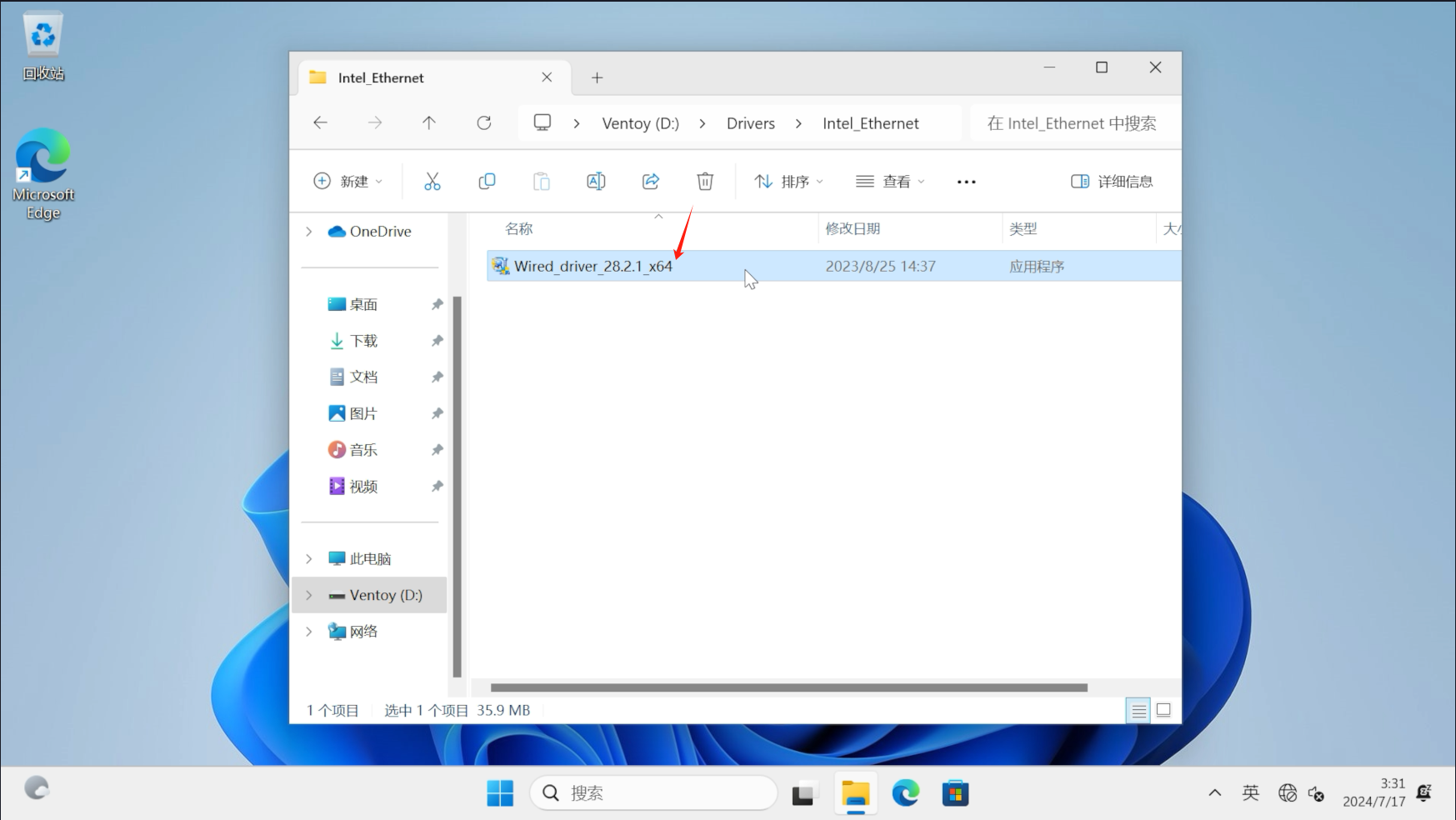Click the PC monitor icon in address bar
This screenshot has height=820, width=1456.
point(543,122)
